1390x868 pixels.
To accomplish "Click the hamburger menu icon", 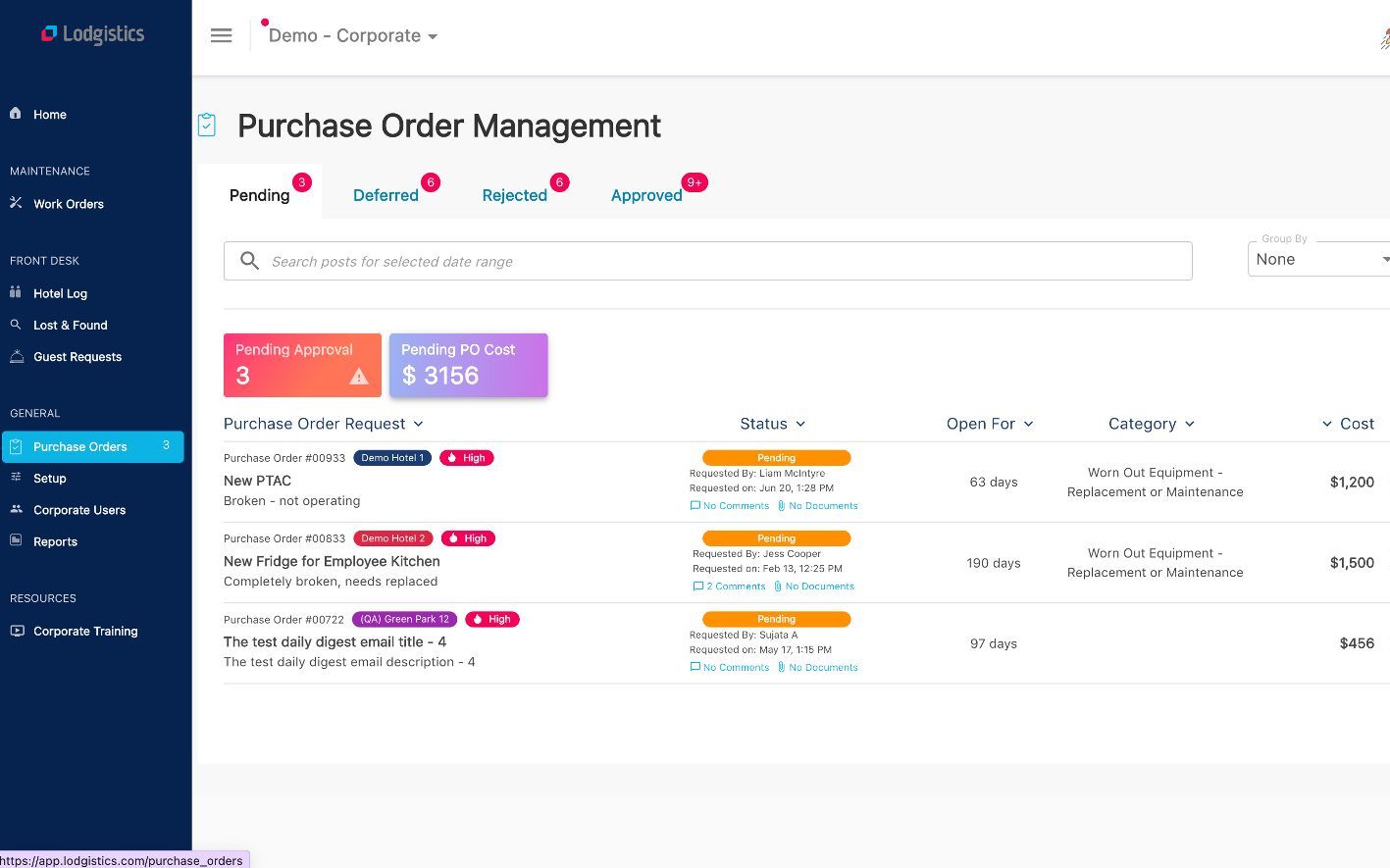I will (222, 35).
